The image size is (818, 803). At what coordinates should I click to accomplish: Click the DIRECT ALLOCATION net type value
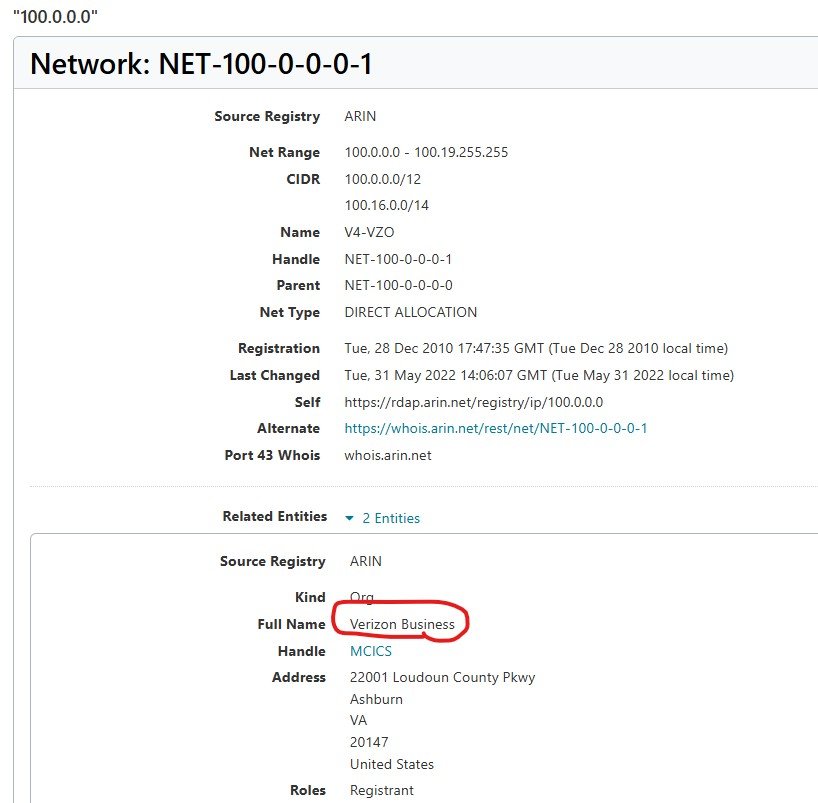[x=410, y=312]
